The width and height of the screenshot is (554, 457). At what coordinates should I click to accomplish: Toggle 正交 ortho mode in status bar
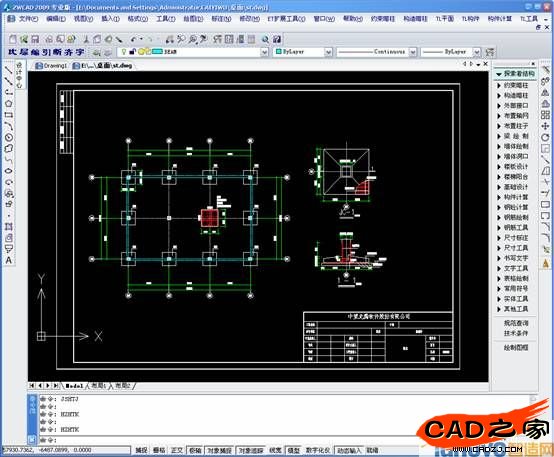pos(177,450)
